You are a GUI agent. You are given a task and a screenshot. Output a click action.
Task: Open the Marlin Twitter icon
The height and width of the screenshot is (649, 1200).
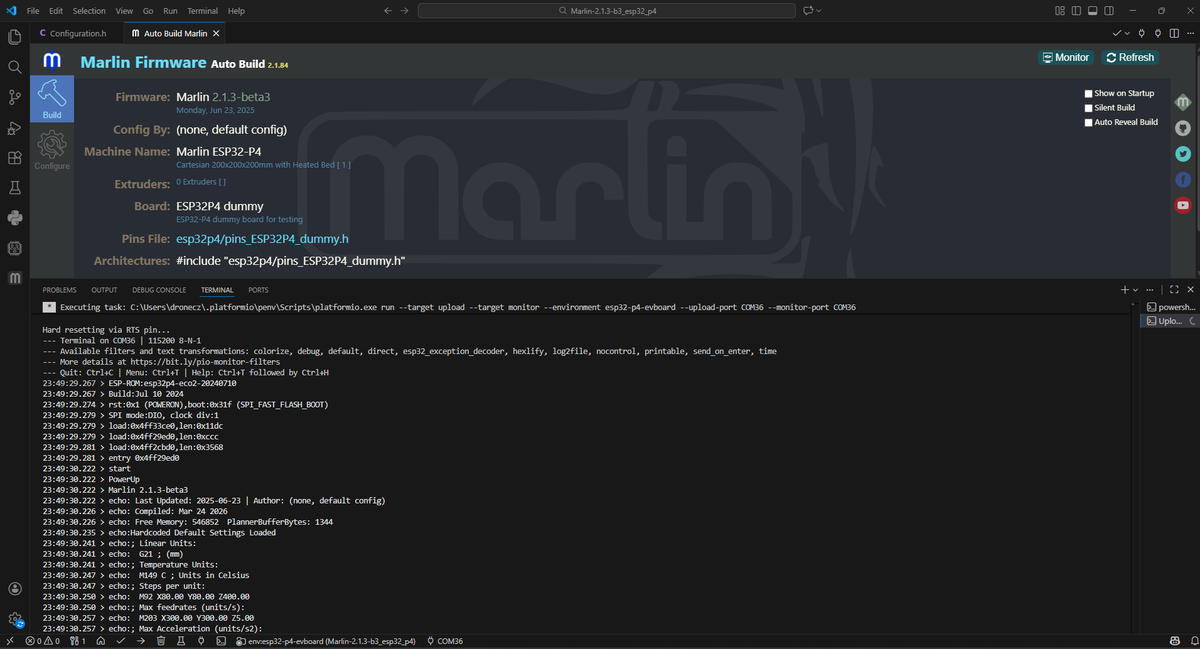tap(1183, 154)
